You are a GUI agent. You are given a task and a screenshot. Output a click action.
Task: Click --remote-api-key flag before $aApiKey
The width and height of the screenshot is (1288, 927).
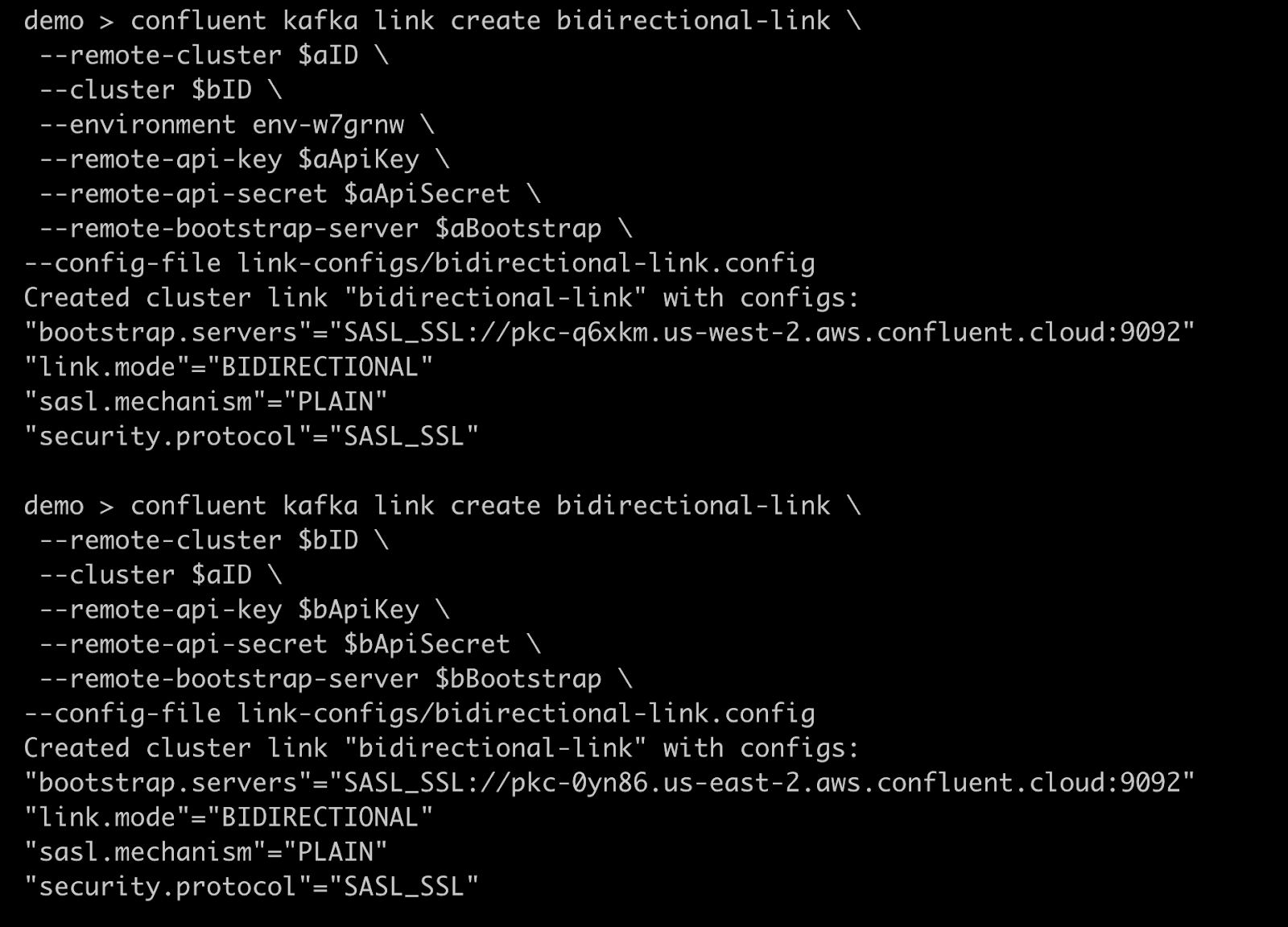pyautogui.click(x=160, y=159)
